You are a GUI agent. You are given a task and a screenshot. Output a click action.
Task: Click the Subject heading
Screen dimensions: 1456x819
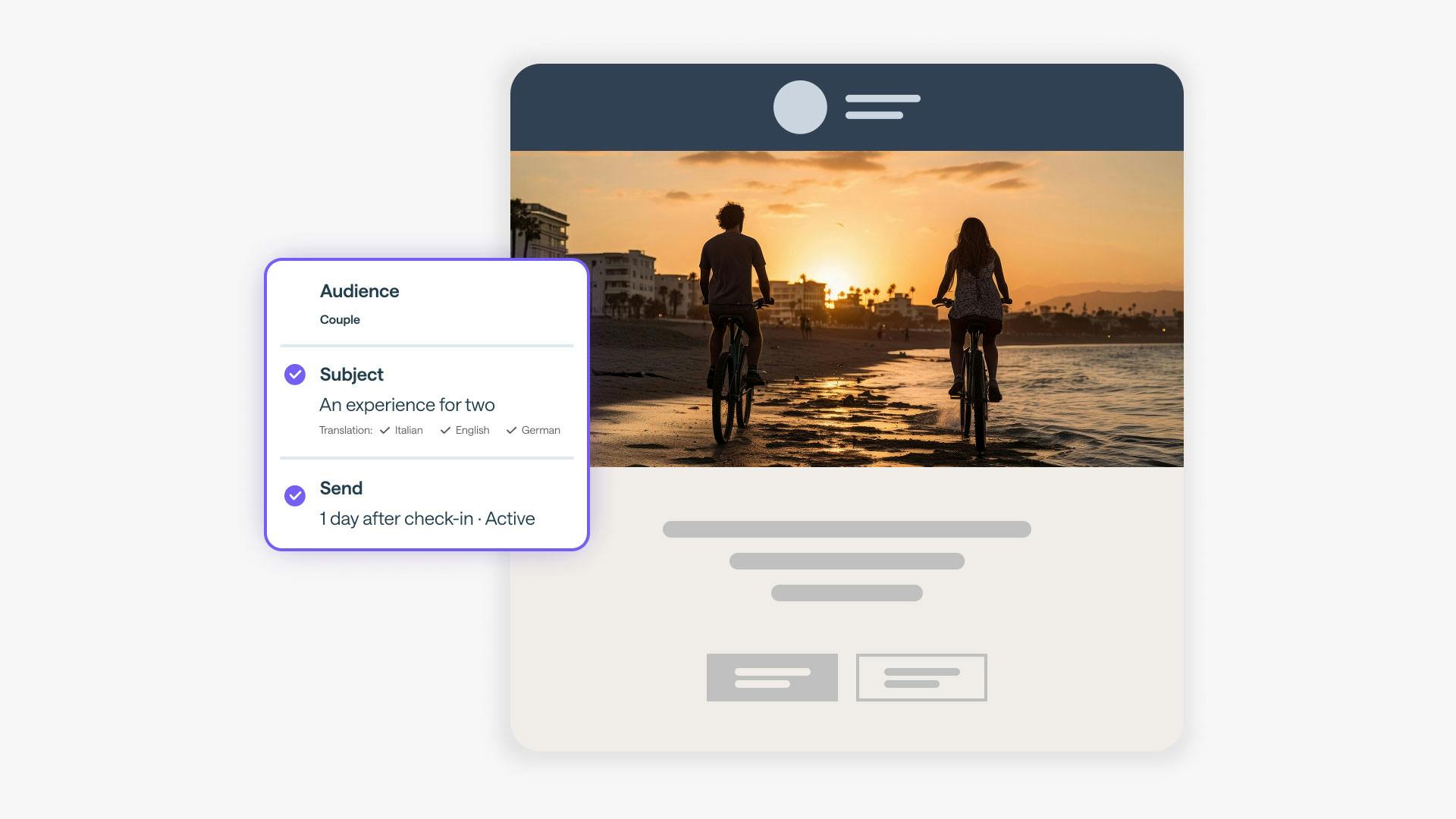coord(352,375)
